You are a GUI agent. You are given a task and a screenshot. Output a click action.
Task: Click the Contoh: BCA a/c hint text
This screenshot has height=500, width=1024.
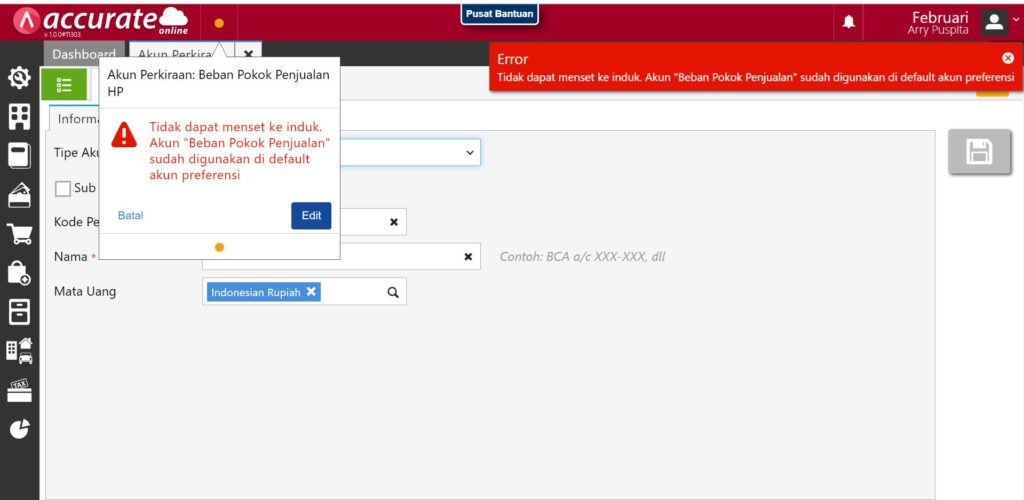click(x=583, y=257)
